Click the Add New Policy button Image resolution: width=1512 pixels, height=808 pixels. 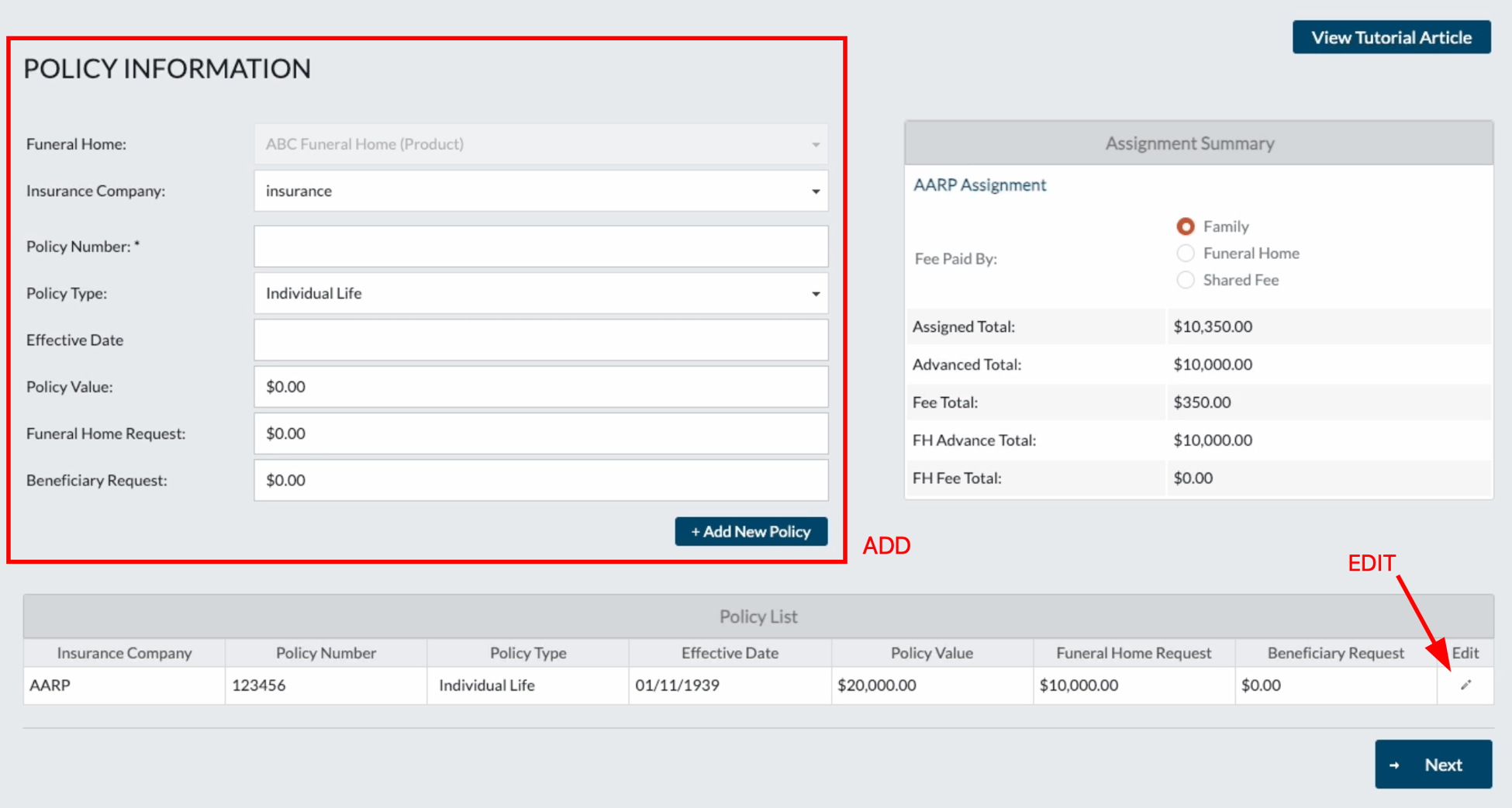tap(750, 531)
